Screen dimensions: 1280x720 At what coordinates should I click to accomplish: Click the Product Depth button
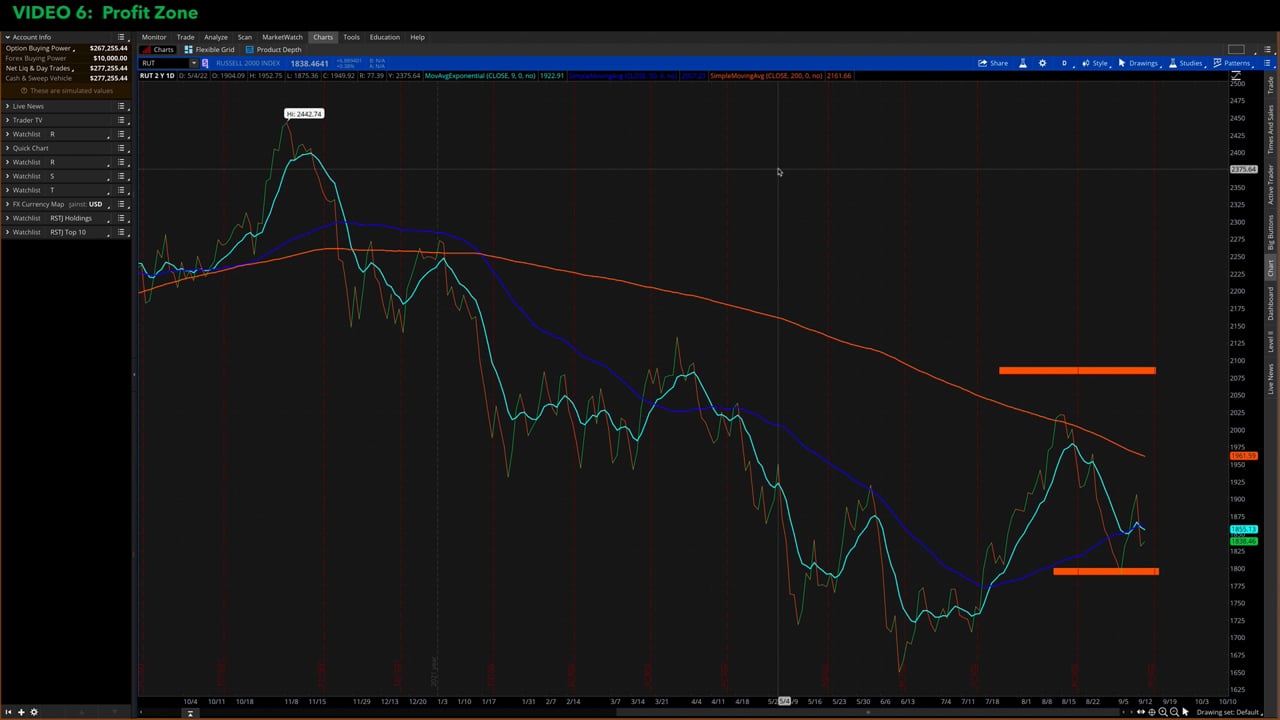[274, 49]
